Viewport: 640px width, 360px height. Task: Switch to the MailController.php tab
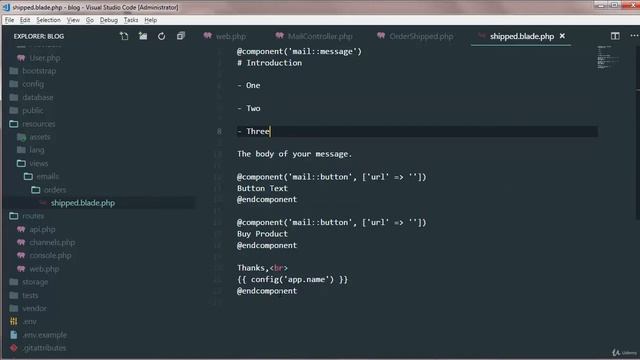point(320,36)
